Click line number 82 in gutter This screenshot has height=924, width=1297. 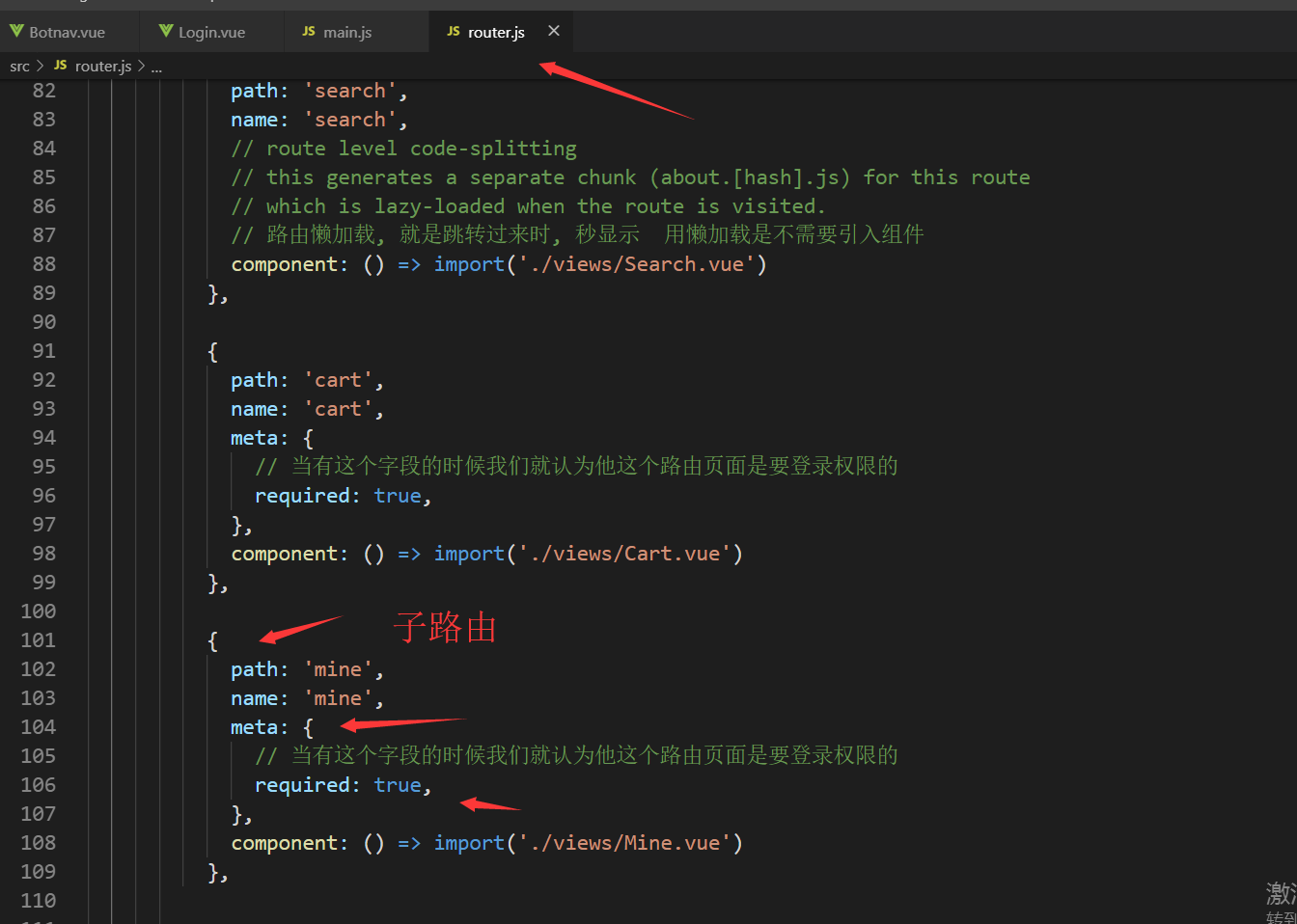(x=44, y=91)
